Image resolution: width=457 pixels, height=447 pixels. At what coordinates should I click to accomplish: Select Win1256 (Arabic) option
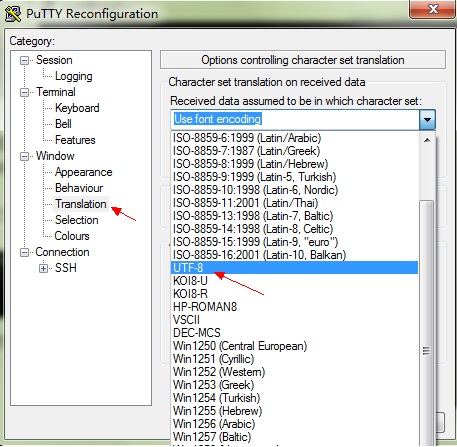point(294,424)
